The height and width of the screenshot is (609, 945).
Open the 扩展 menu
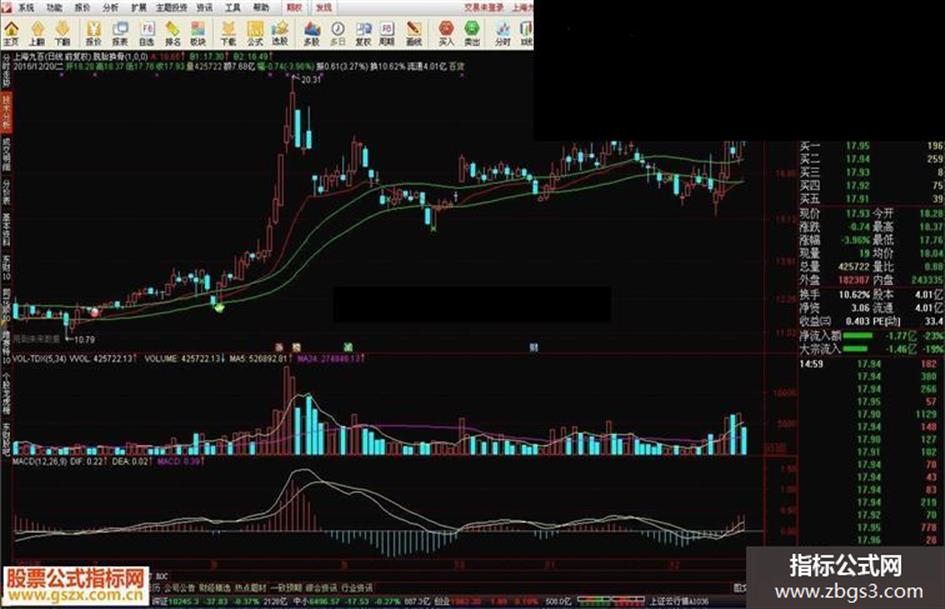[139, 8]
